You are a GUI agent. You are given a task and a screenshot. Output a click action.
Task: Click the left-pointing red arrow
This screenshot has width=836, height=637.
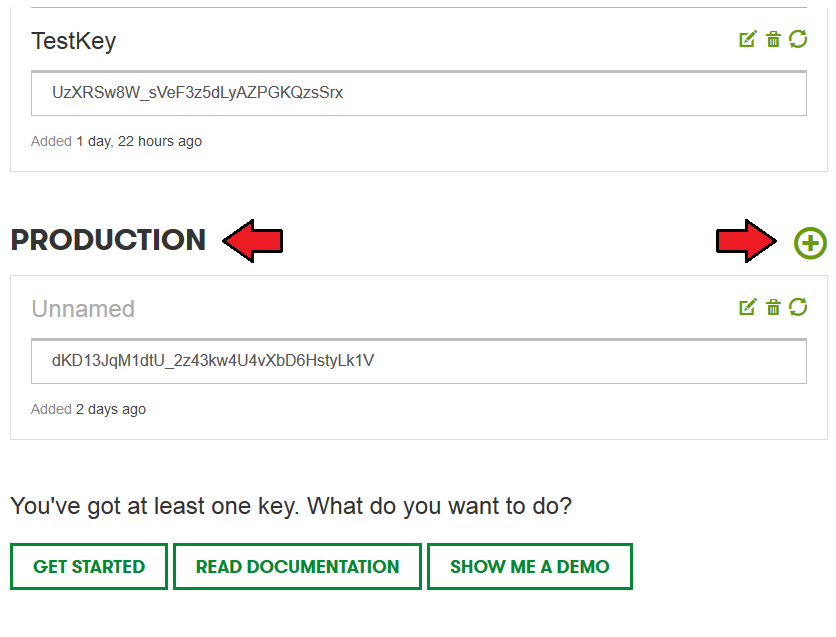coord(253,241)
